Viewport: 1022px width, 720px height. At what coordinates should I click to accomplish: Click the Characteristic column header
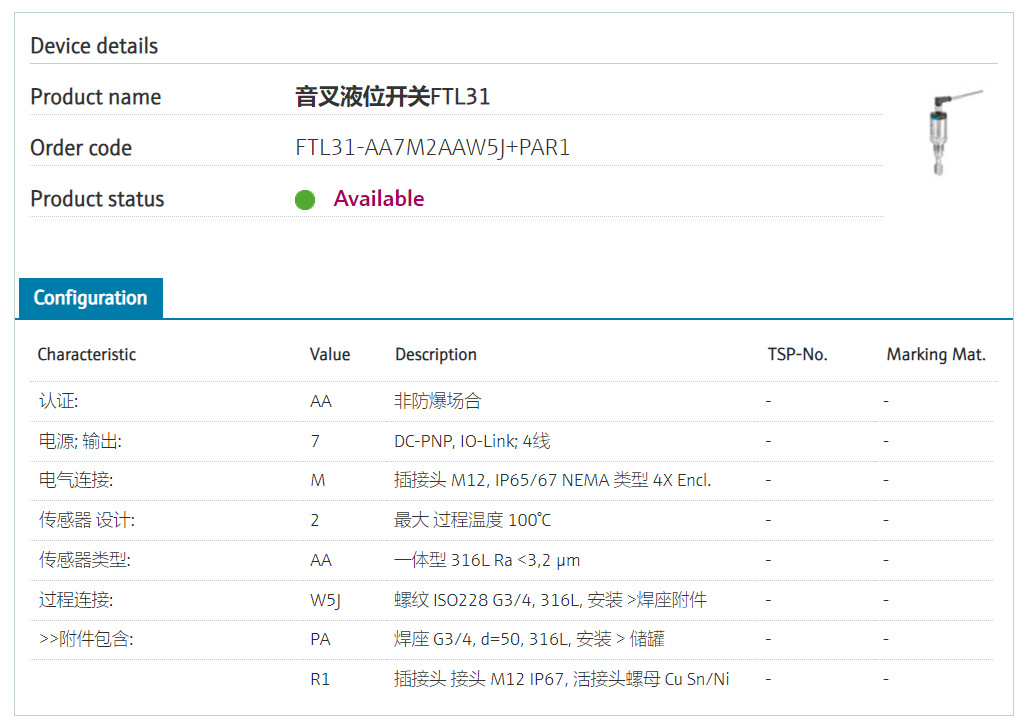point(87,355)
